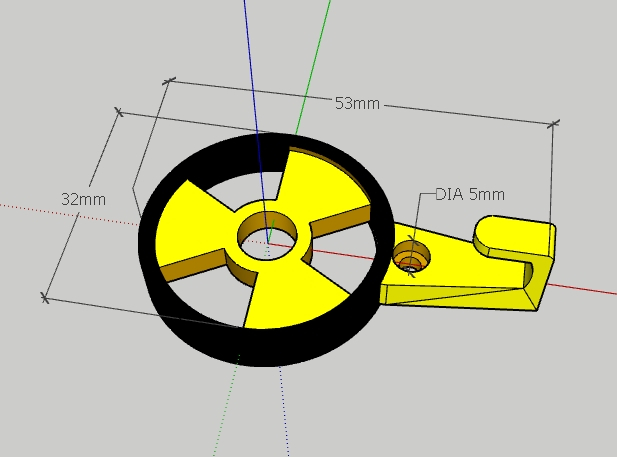Select the 32mm dimension label

tap(84, 200)
